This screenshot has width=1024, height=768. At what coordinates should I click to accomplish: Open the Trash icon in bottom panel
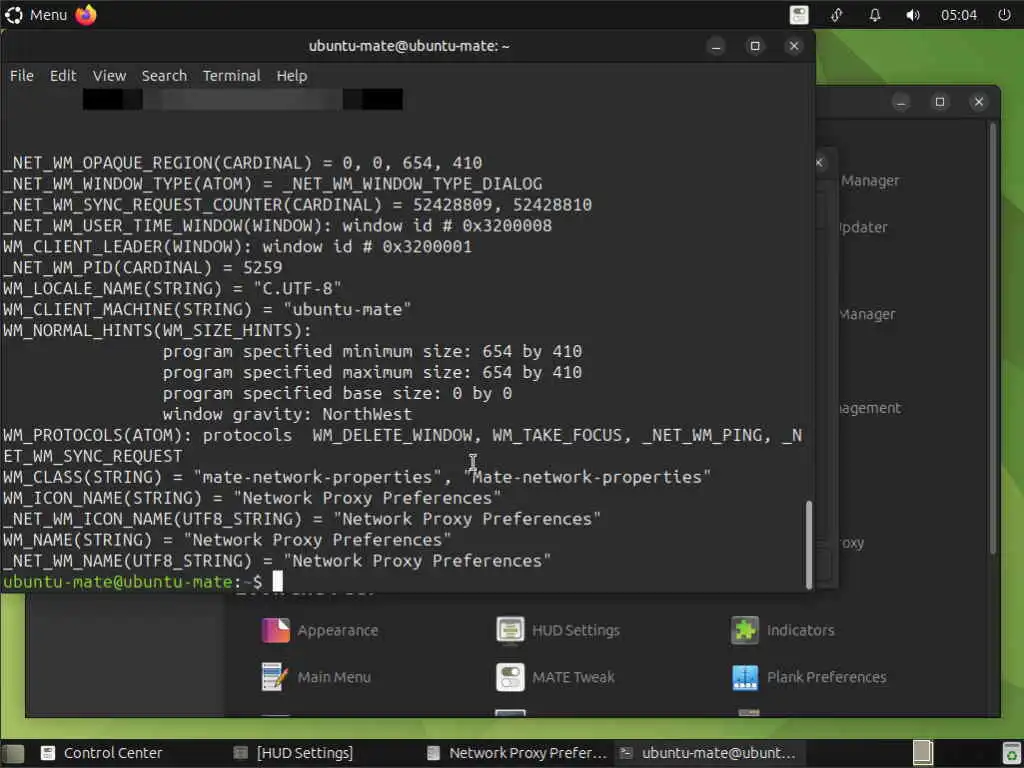pos(1011,753)
